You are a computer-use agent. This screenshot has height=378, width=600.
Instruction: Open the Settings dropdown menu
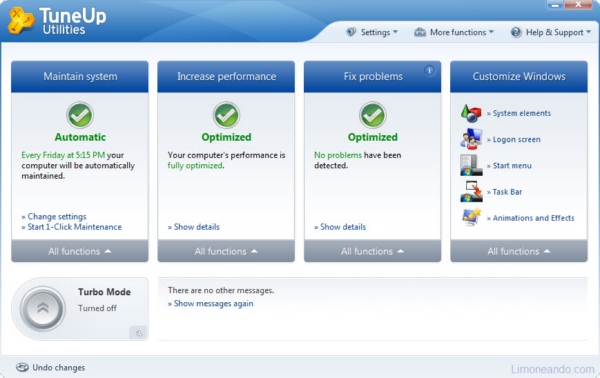pos(372,32)
